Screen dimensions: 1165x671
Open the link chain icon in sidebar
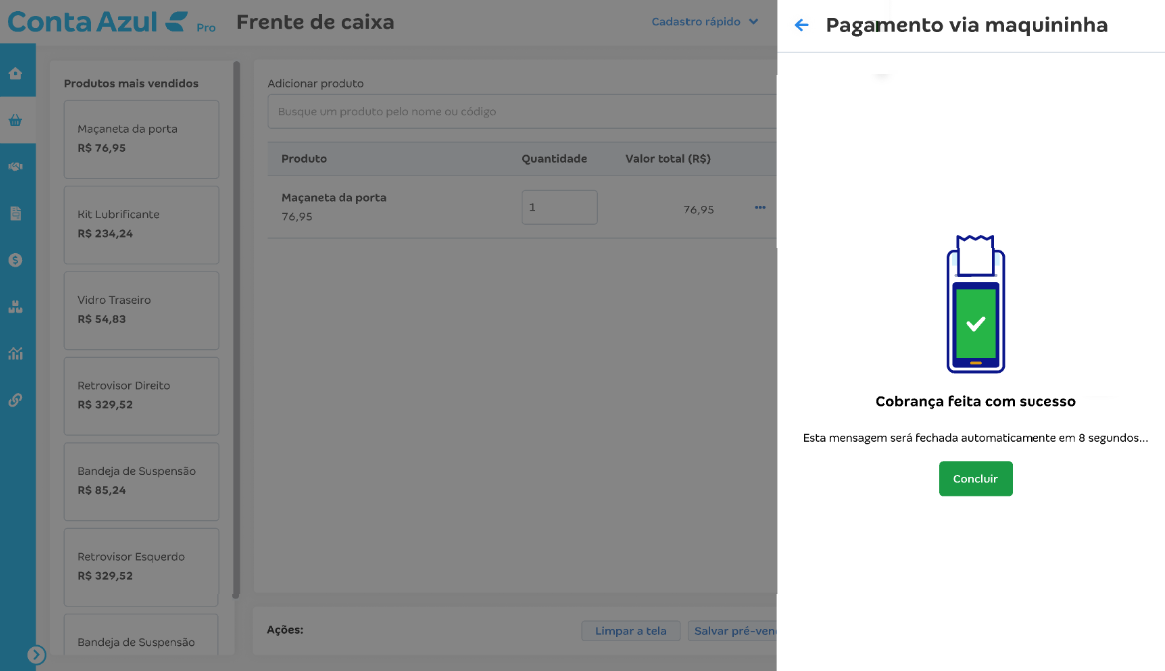pos(16,400)
